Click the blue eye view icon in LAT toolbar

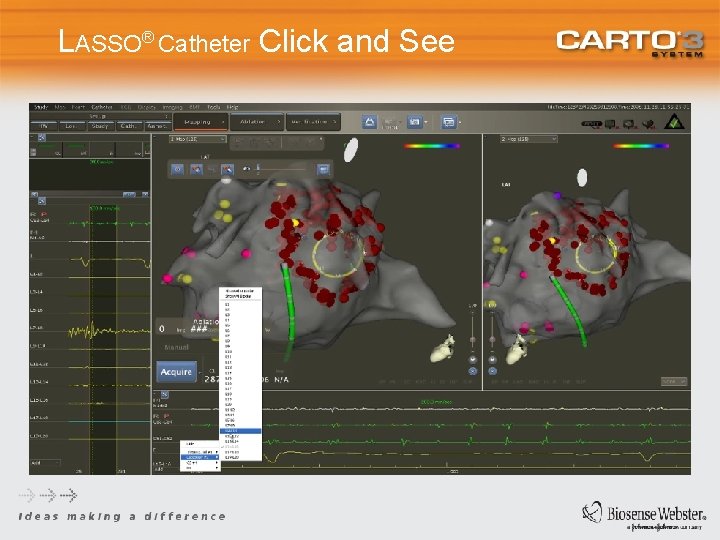(178, 169)
